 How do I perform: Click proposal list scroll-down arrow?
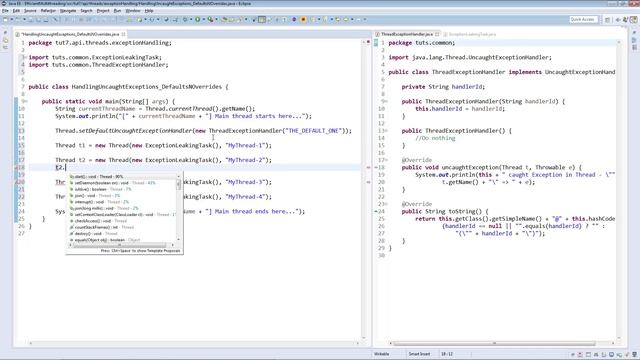click(x=178, y=240)
